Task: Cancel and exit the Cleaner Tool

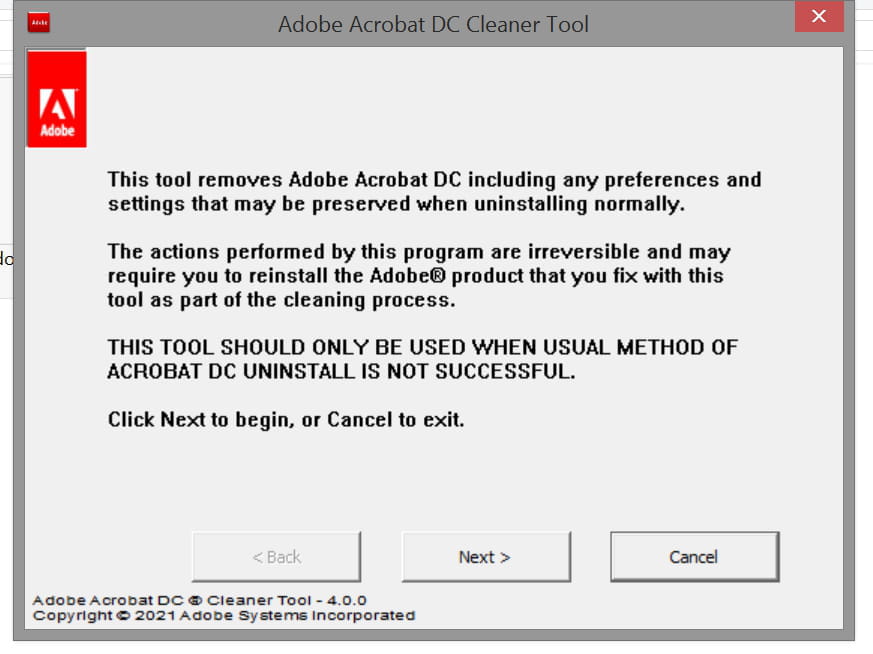Action: (694, 557)
